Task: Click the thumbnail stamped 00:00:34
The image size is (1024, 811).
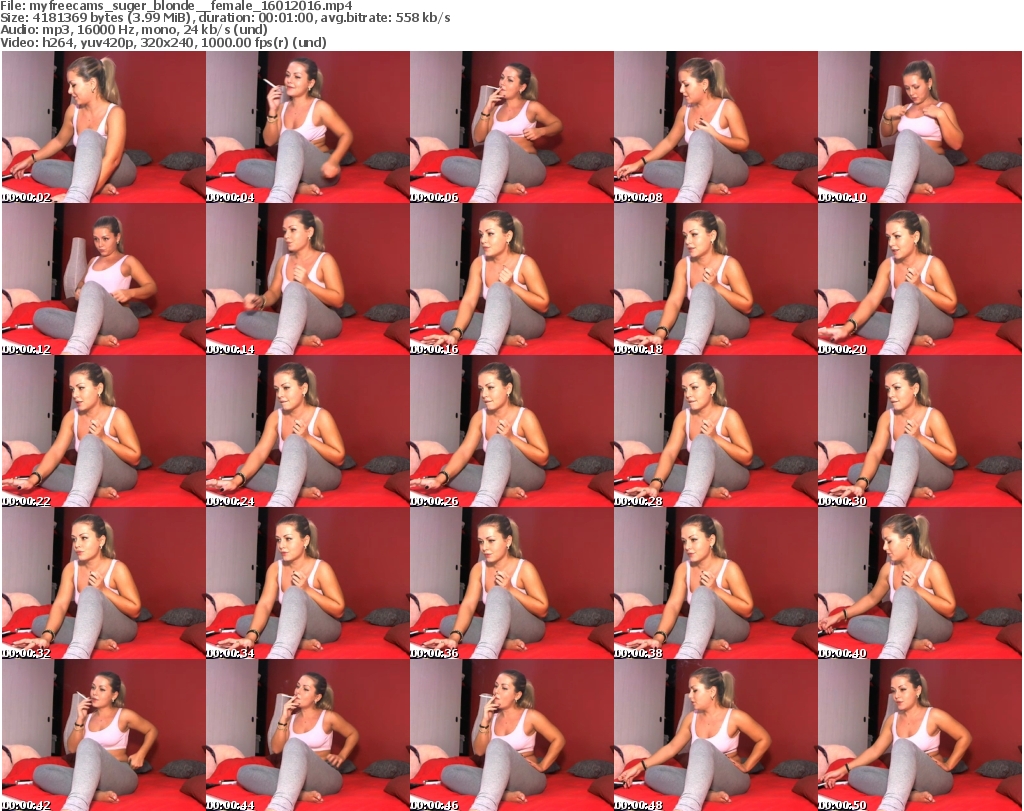Action: click(308, 583)
